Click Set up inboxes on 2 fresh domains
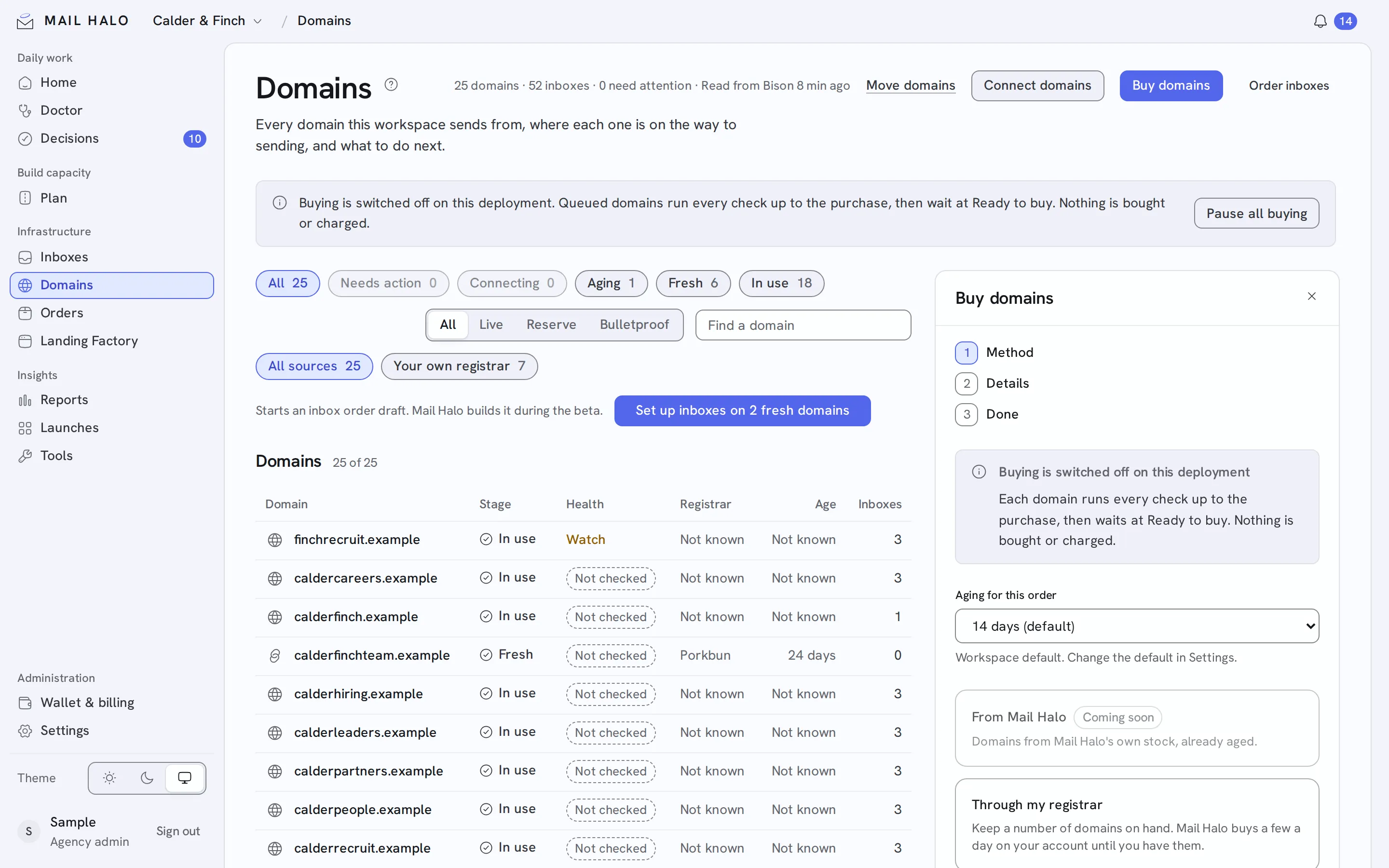 tap(742, 410)
